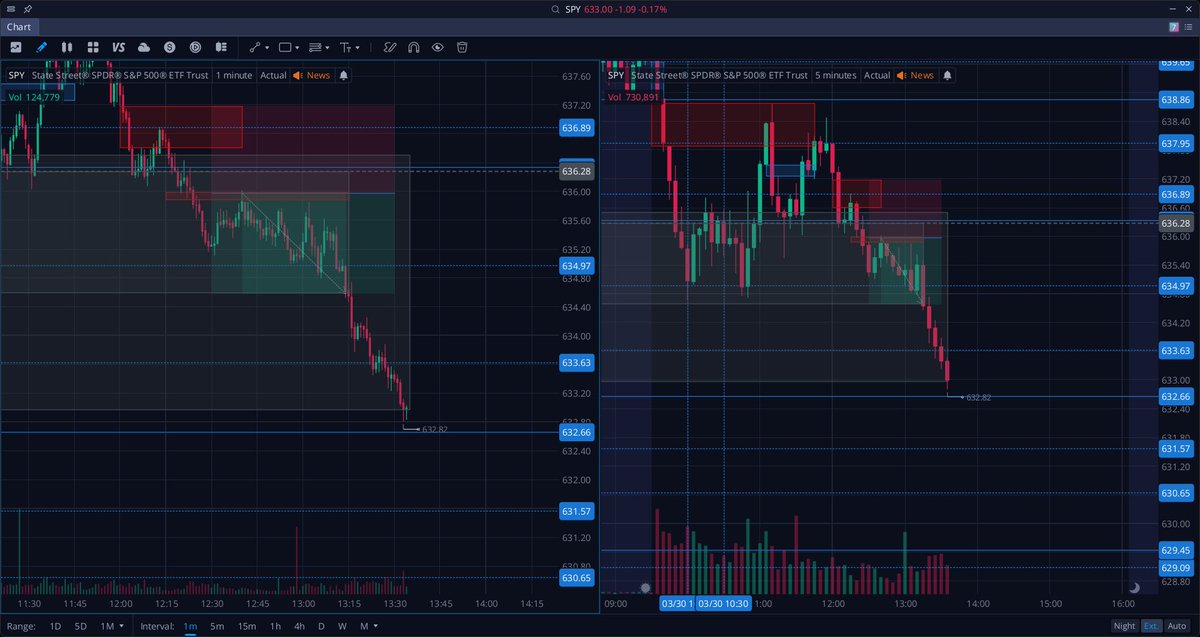Open the 5 minutes interval selector on right chart
The height and width of the screenshot is (637, 1200).
[x=835, y=75]
